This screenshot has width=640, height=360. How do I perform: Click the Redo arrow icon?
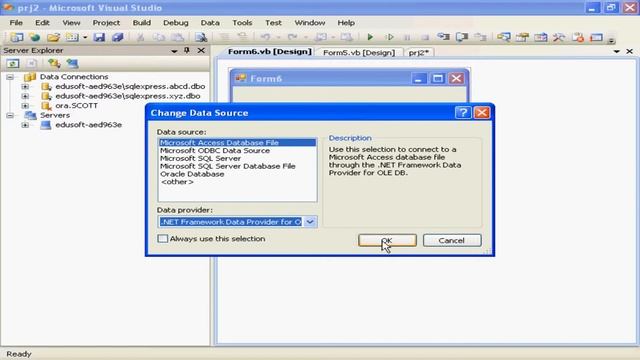[292, 38]
